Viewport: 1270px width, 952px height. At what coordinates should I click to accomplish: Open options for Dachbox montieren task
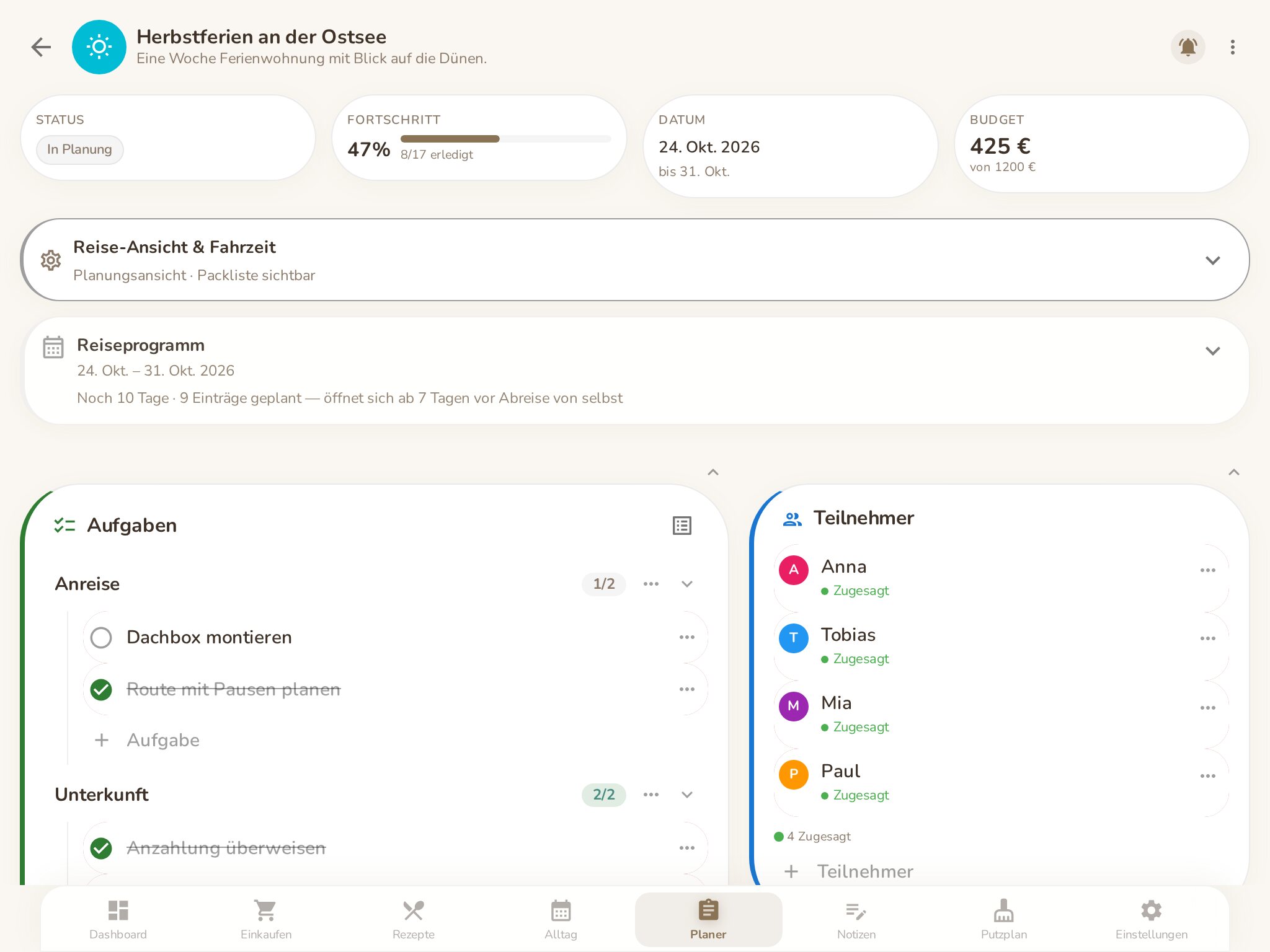(x=686, y=637)
